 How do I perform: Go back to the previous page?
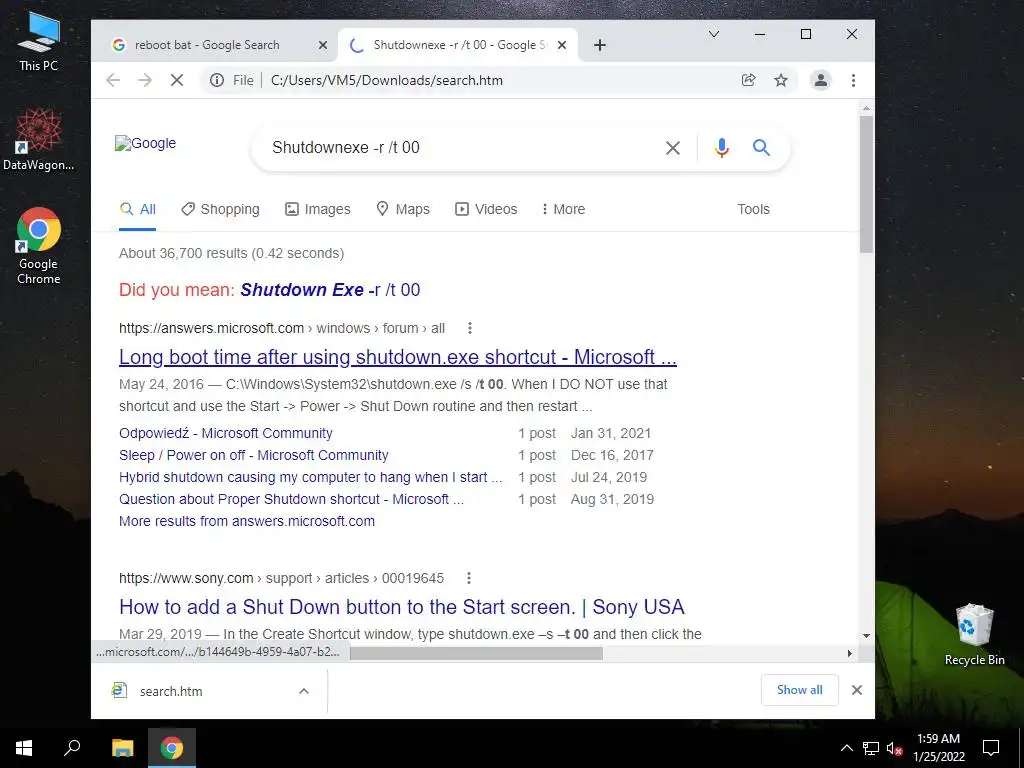(x=113, y=80)
